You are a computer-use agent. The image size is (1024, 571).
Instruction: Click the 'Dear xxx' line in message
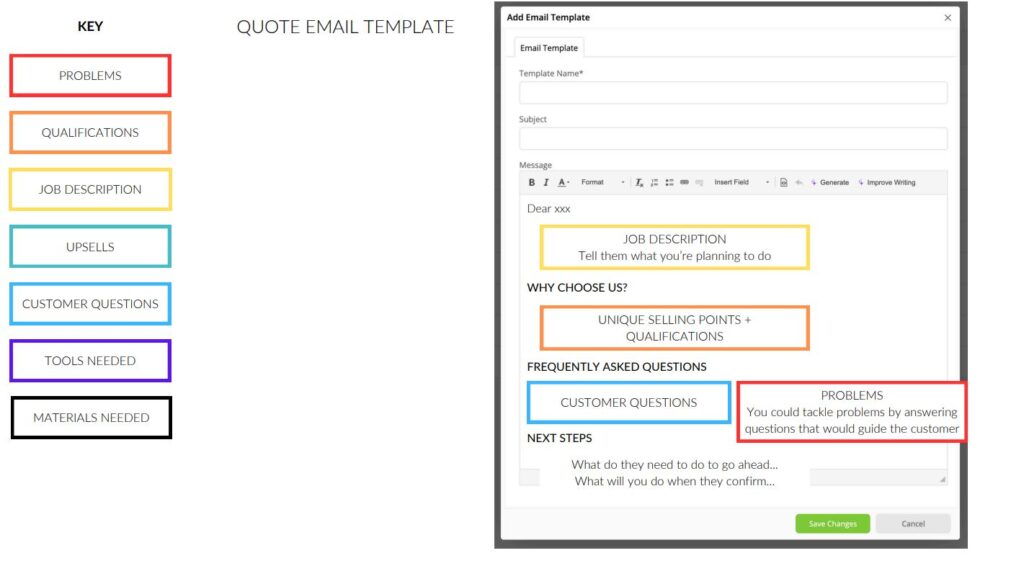(549, 208)
